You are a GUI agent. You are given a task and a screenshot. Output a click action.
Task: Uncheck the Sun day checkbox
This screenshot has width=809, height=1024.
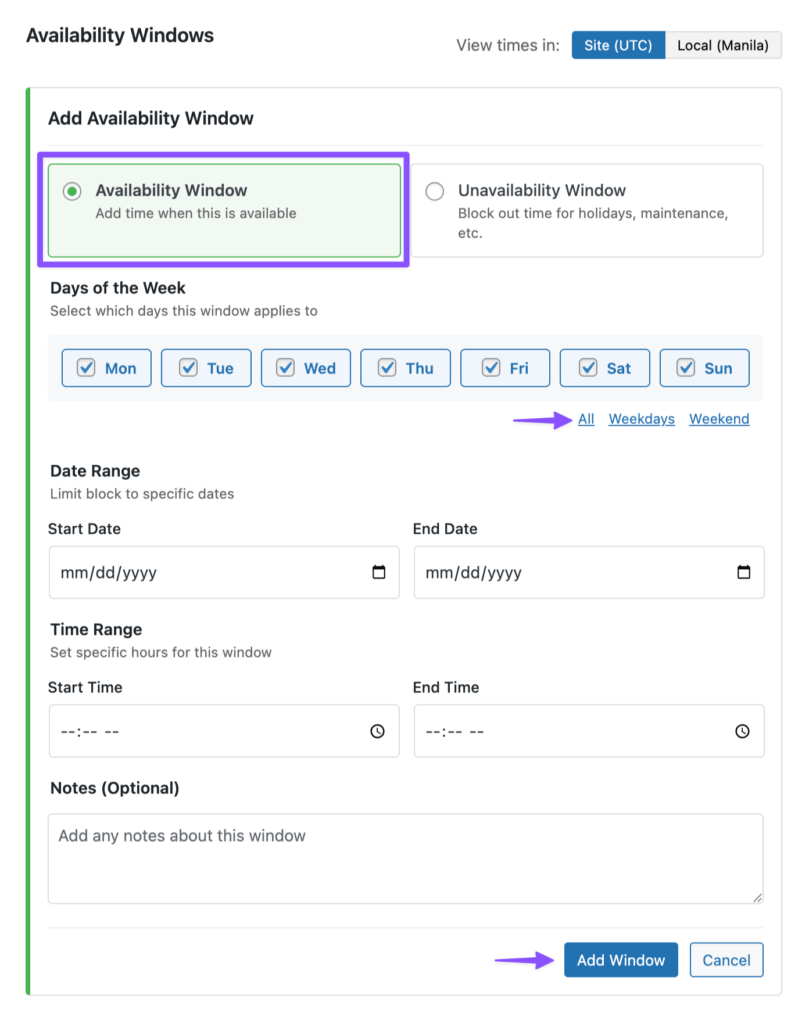tap(687, 367)
